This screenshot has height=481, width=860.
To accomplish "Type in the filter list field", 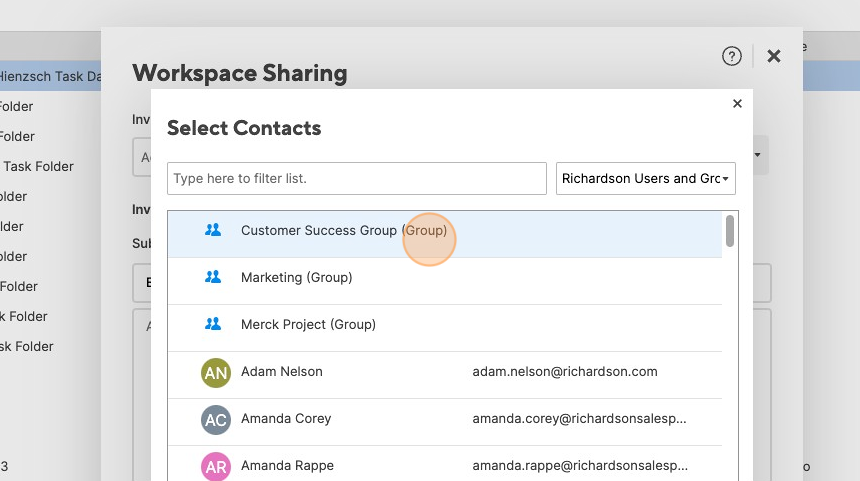I will pyautogui.click(x=357, y=179).
